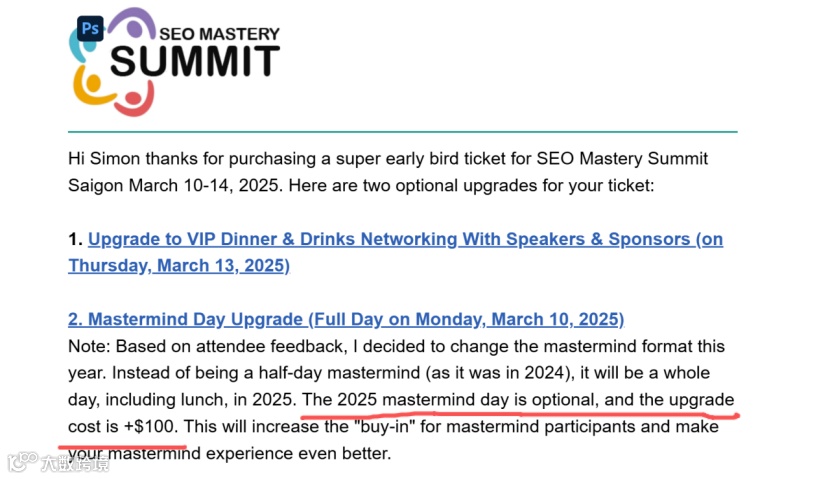Viewport: 830px width, 479px height.
Task: Click the red figure in the logo
Action: (134, 100)
